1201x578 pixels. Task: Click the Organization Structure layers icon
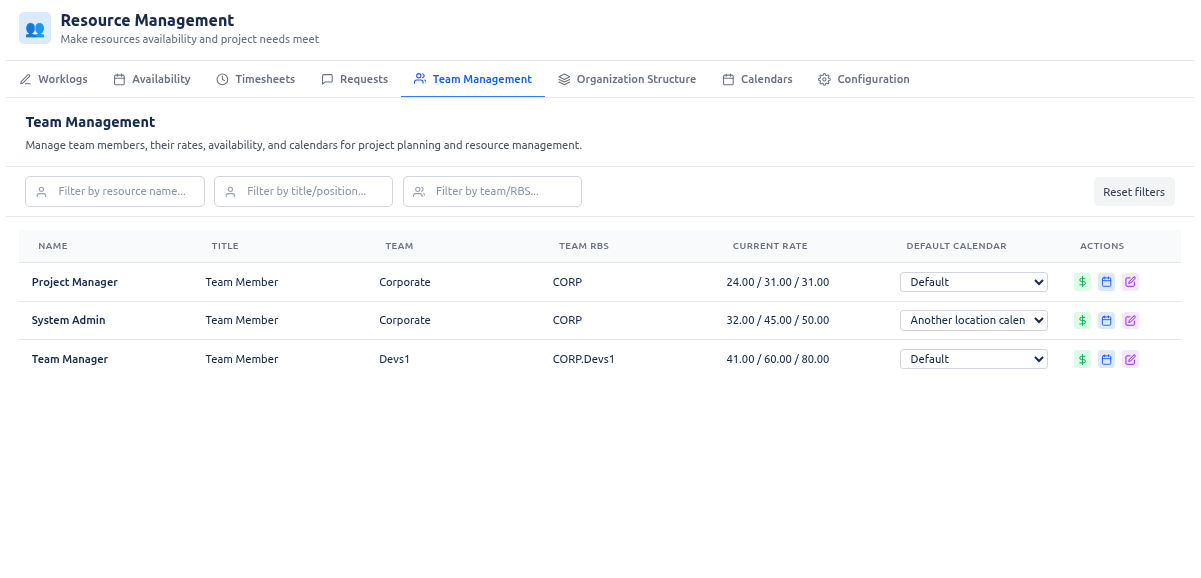(x=565, y=79)
